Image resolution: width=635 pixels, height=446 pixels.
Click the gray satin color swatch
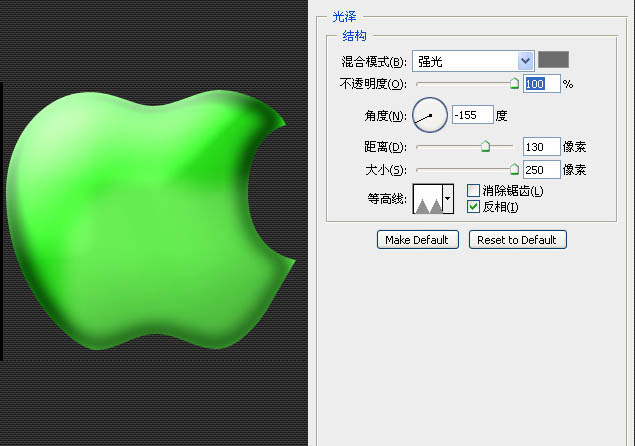(553, 60)
